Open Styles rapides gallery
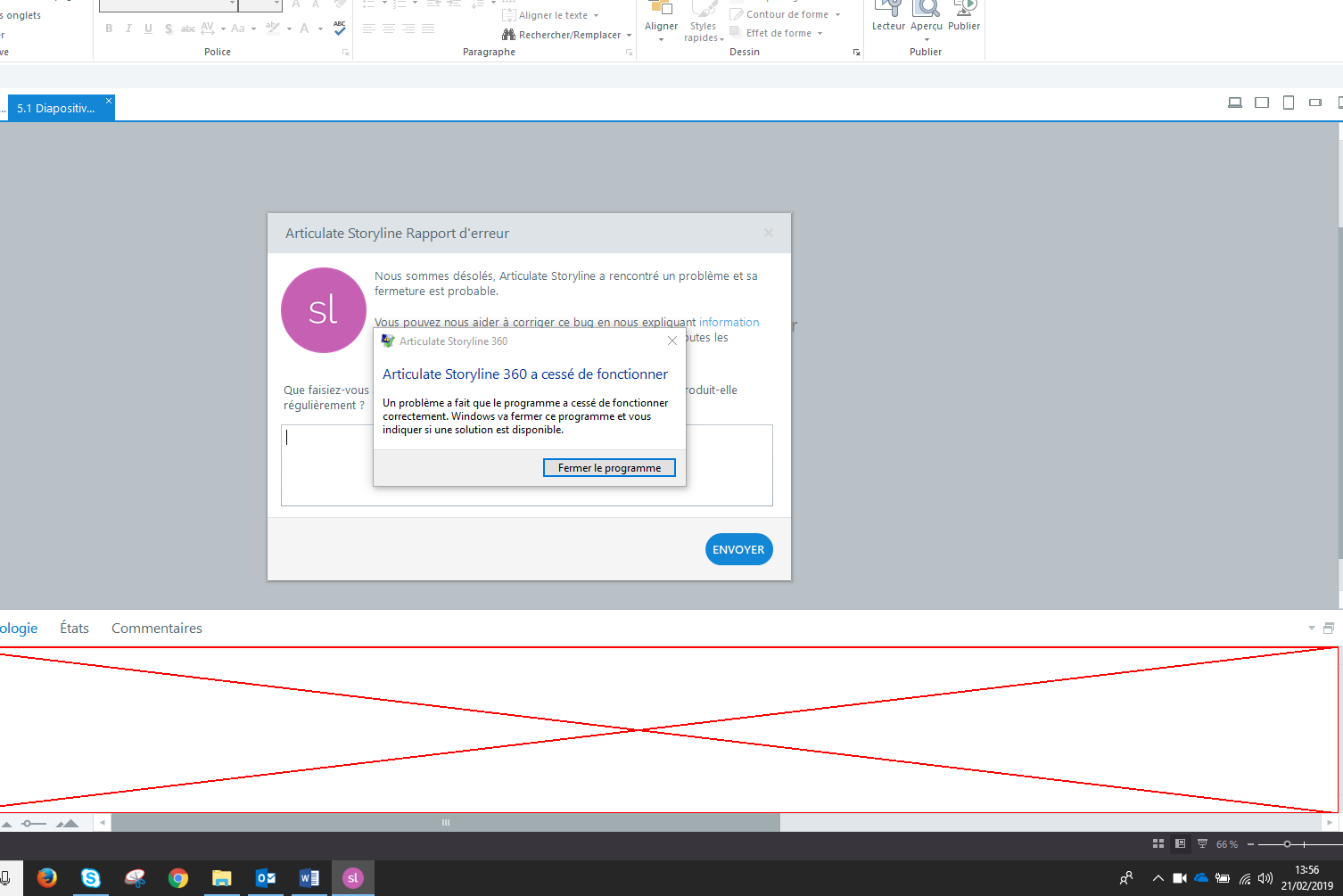Viewport: 1343px width, 896px height. tap(703, 21)
